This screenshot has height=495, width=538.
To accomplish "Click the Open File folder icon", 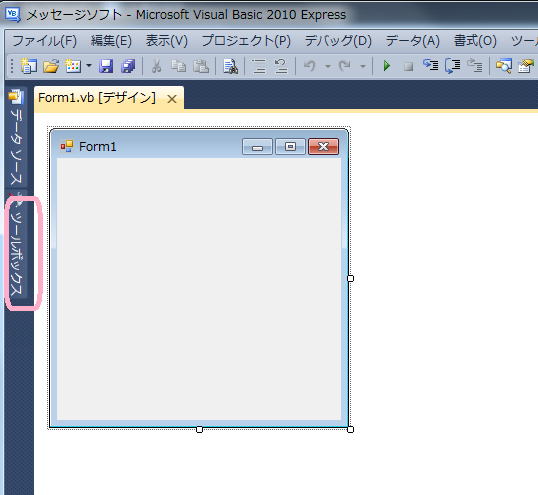I will [x=51, y=66].
